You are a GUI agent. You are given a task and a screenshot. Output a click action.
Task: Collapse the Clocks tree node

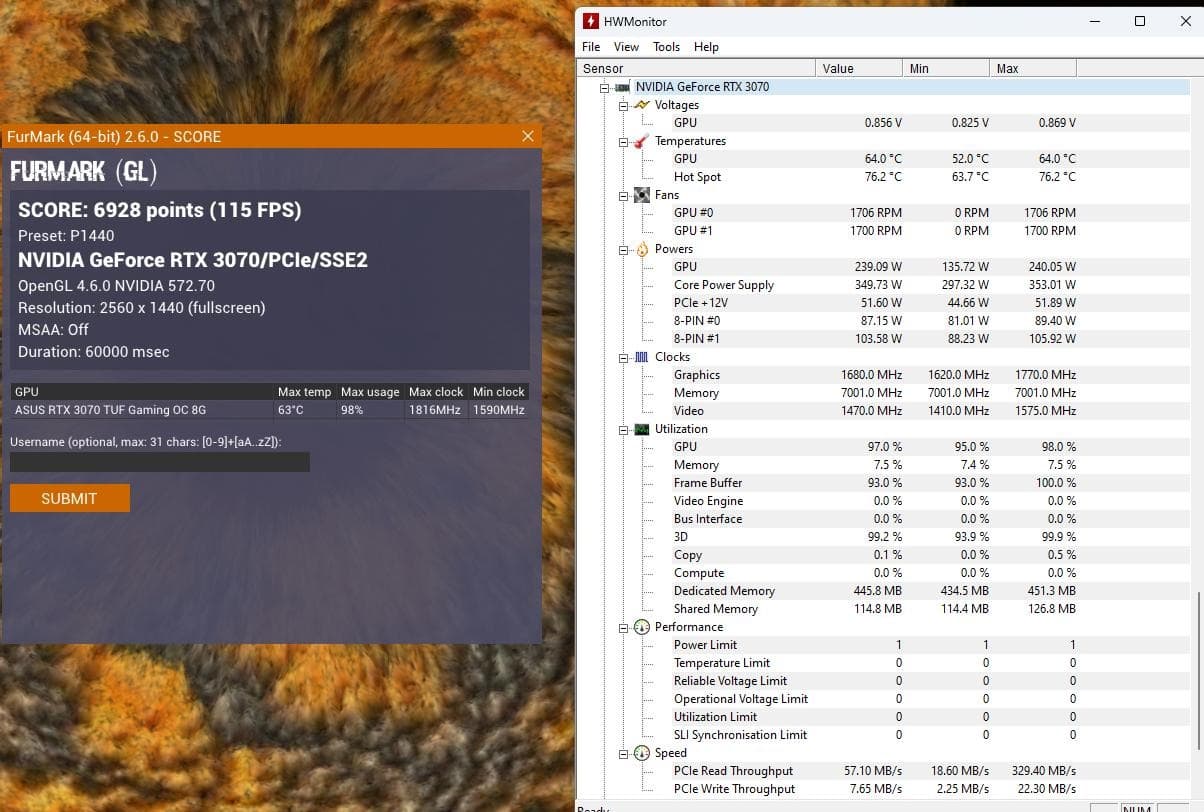click(624, 357)
